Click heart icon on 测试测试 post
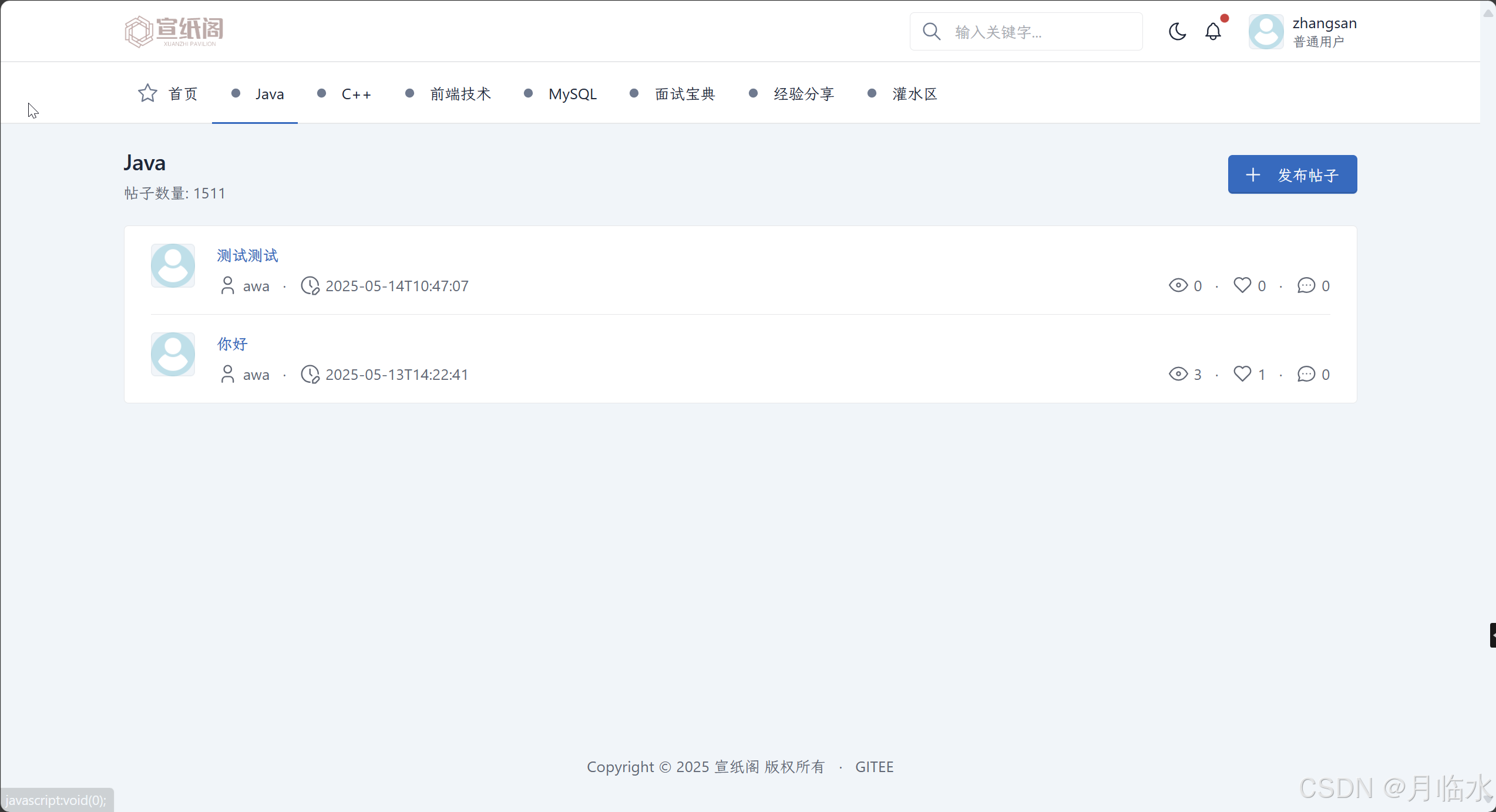1496x812 pixels. click(x=1242, y=285)
